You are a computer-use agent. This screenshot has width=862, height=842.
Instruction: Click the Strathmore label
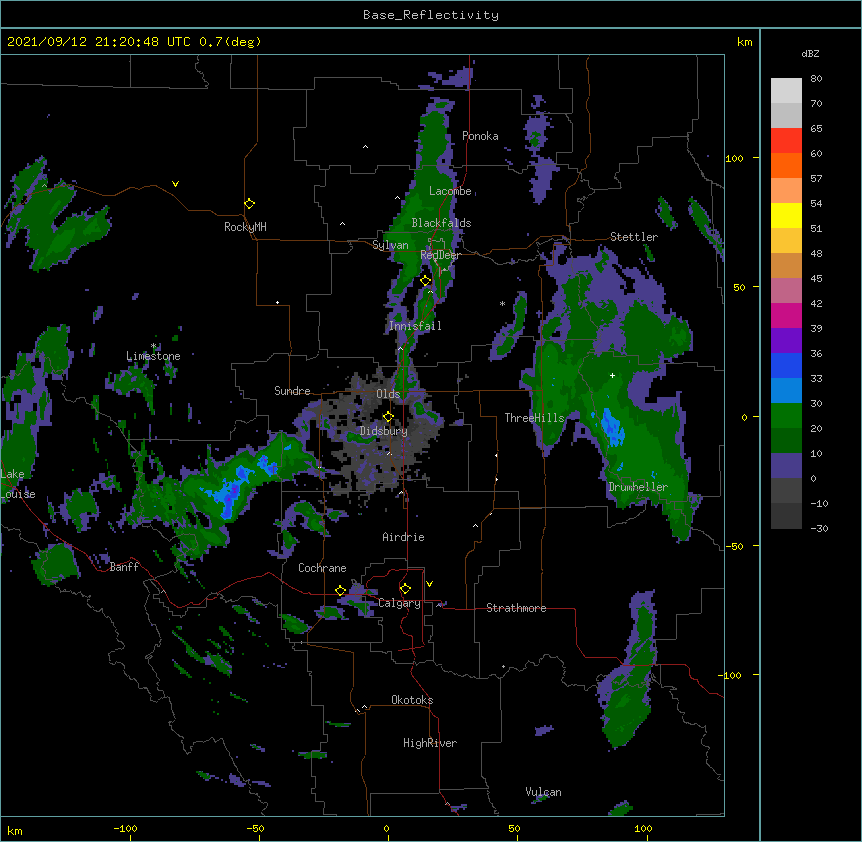click(x=516, y=608)
